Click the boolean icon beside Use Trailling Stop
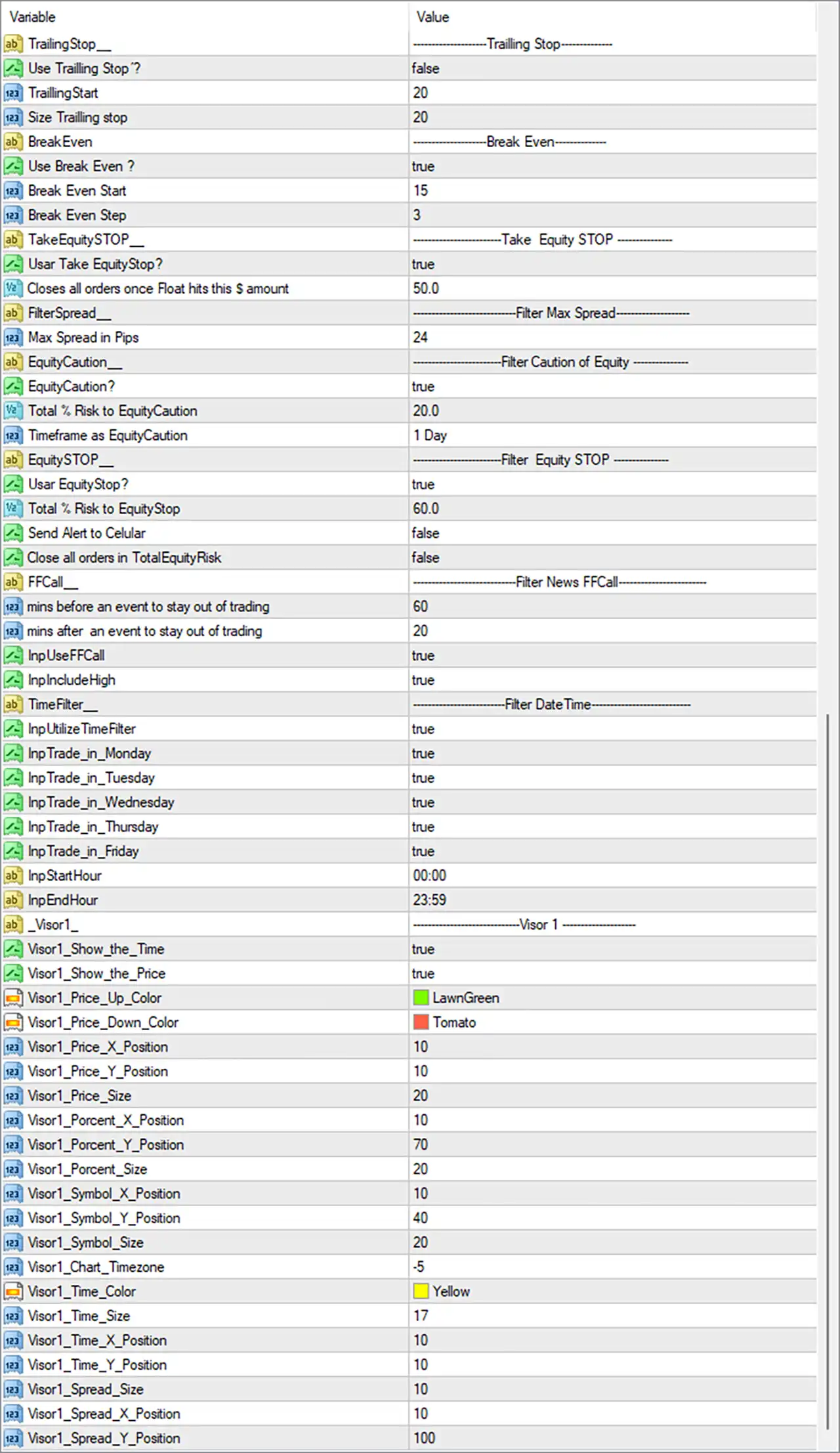The height and width of the screenshot is (1453, 840). (x=12, y=68)
